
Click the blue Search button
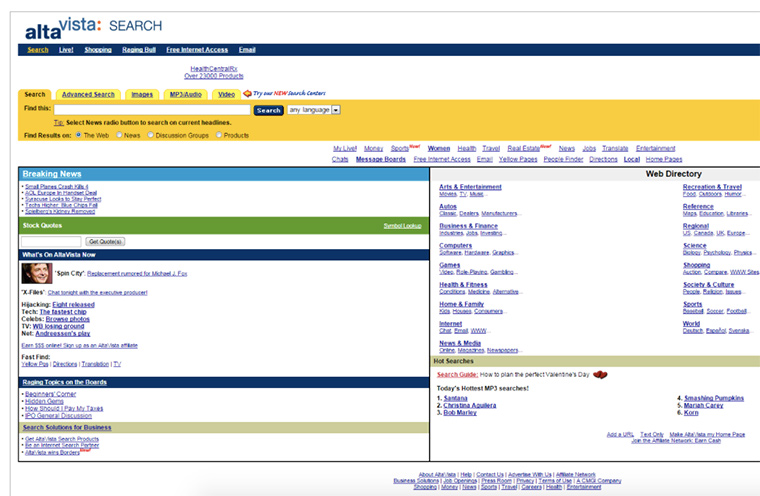[x=269, y=111]
